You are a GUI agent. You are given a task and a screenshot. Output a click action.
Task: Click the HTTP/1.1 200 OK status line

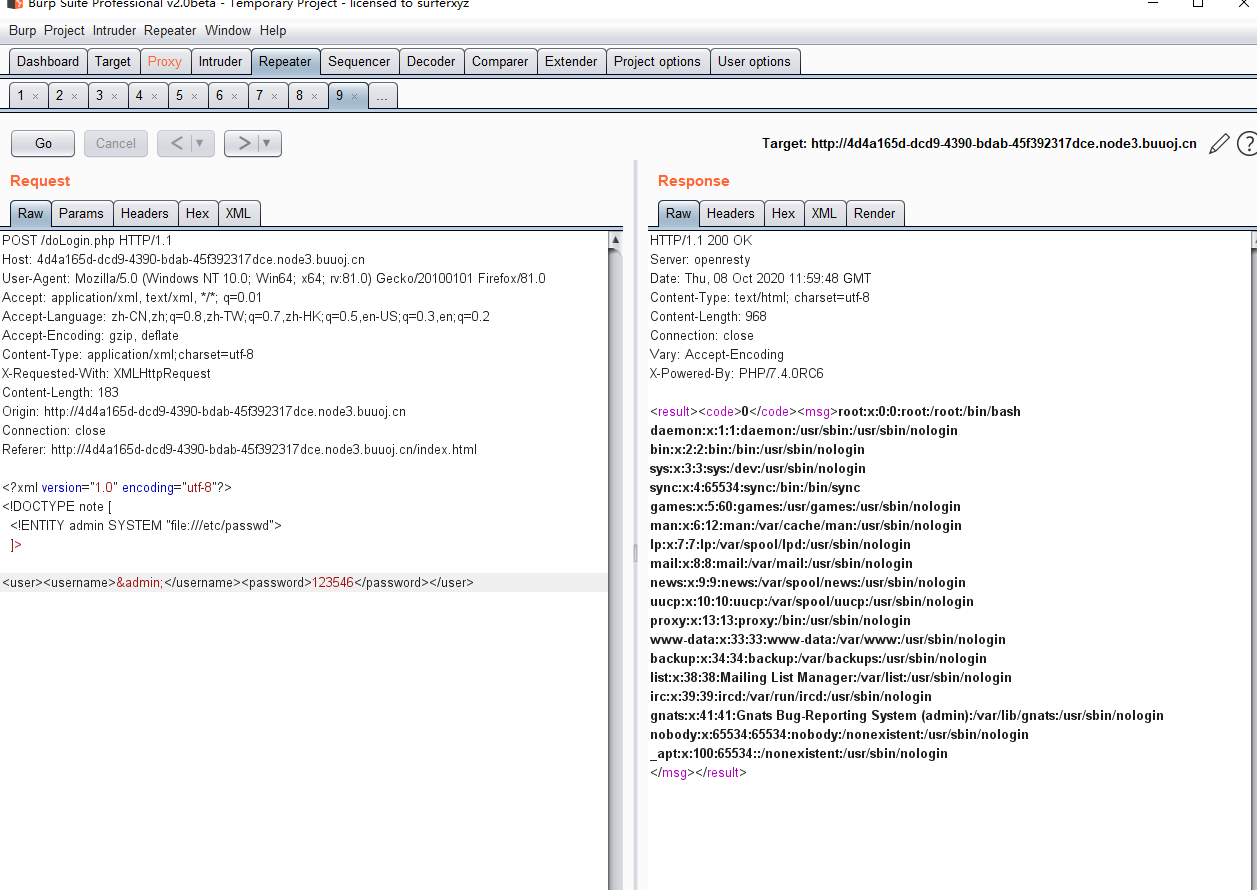pos(701,241)
